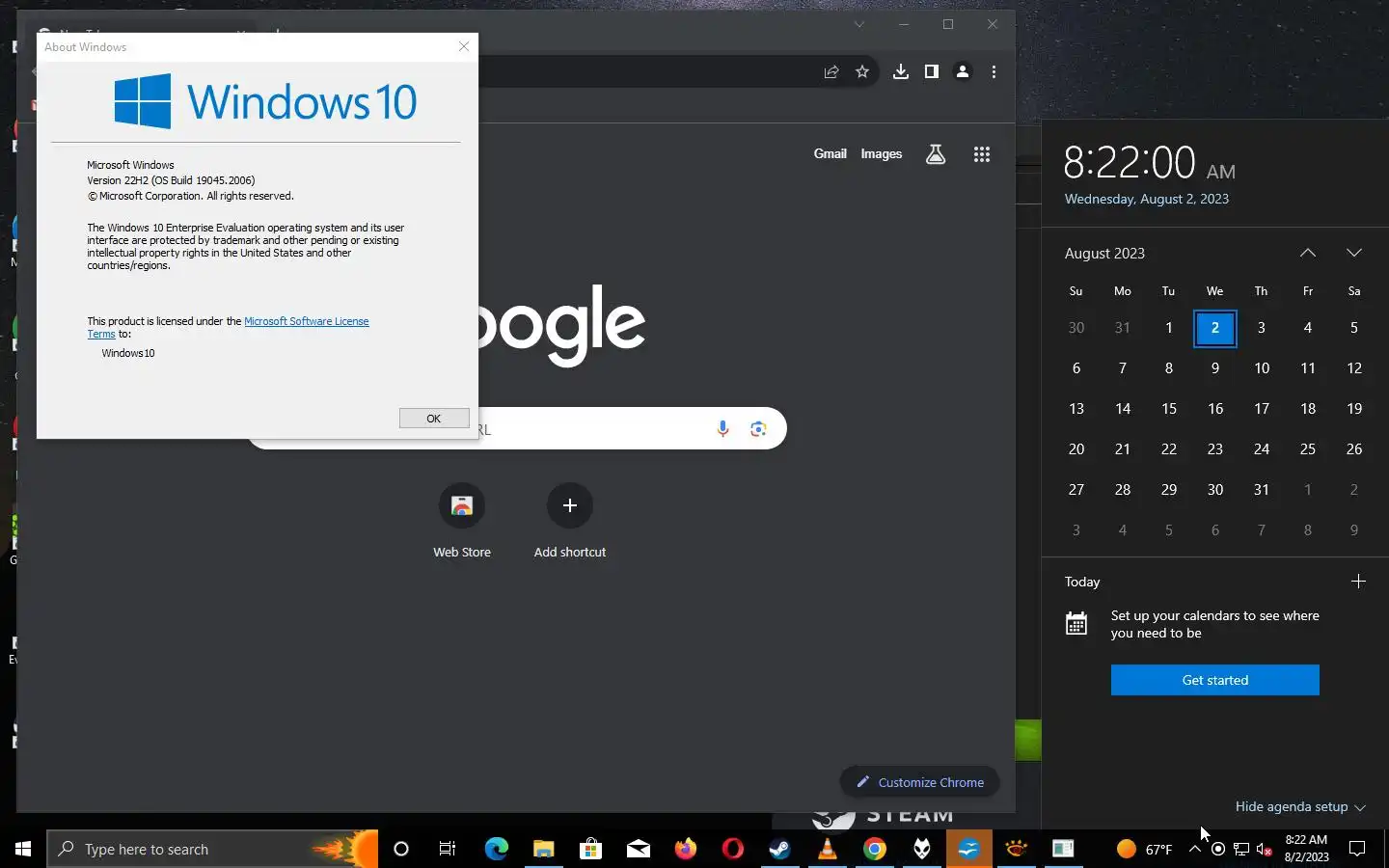Close the About Windows dialog
The height and width of the screenshot is (868, 1389).
click(464, 46)
